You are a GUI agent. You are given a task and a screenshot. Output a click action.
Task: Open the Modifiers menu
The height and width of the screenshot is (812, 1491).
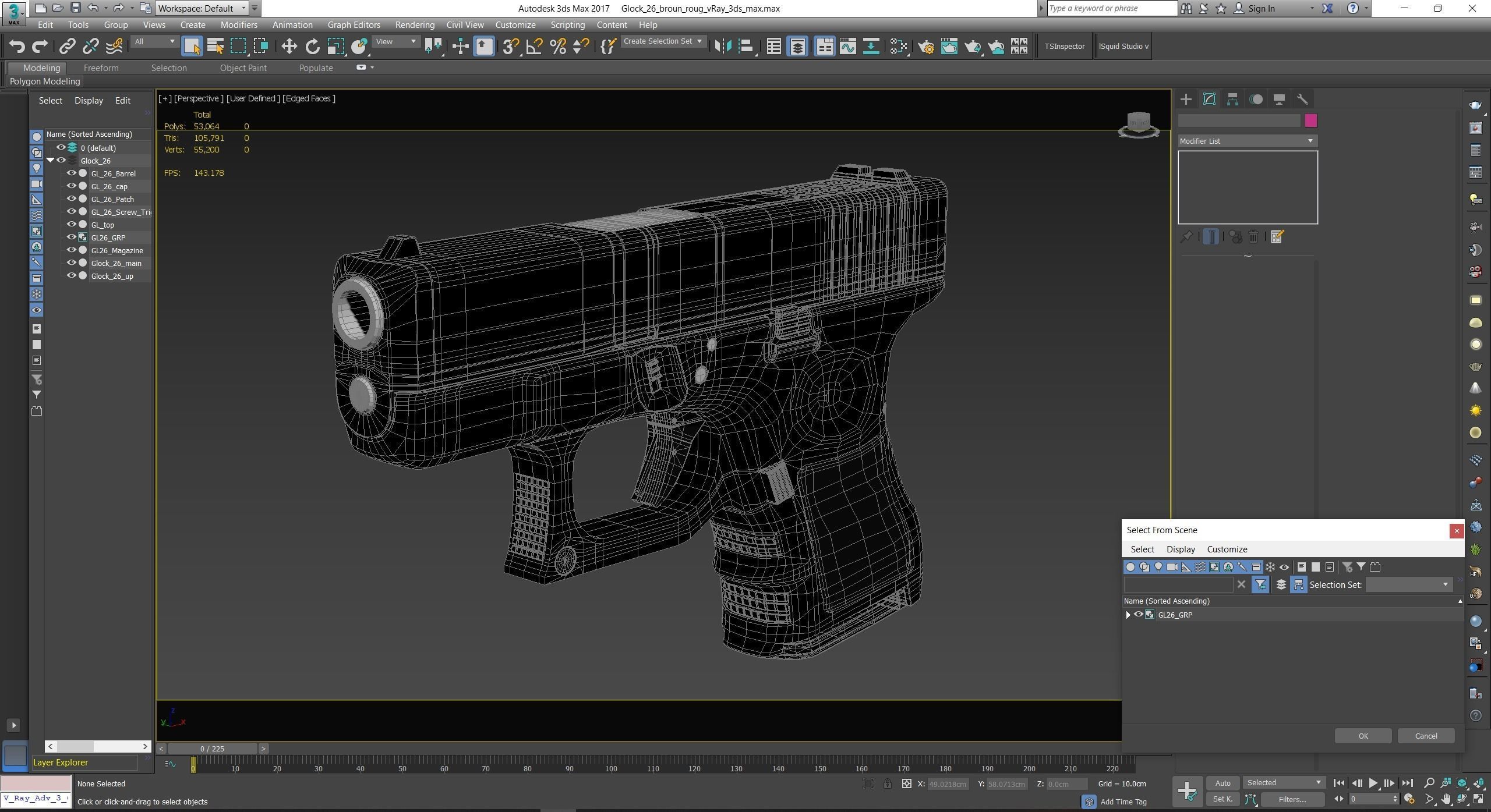239,24
